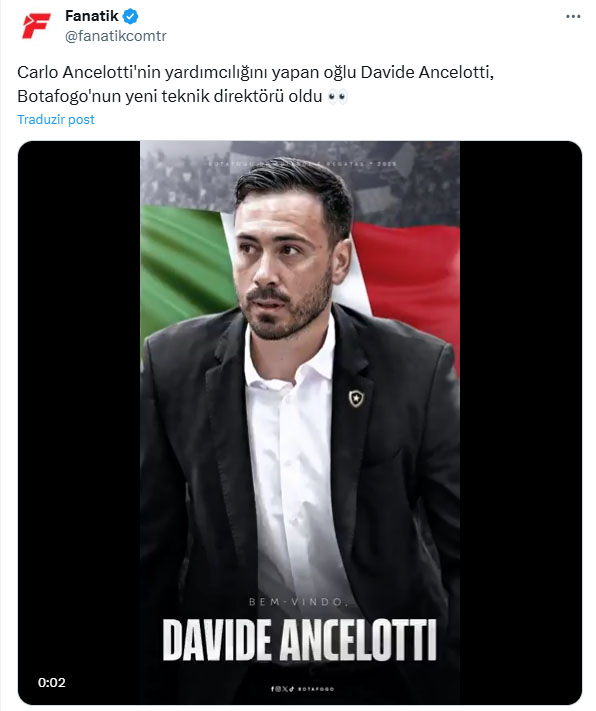Open the three-dot more options menu

573,17
